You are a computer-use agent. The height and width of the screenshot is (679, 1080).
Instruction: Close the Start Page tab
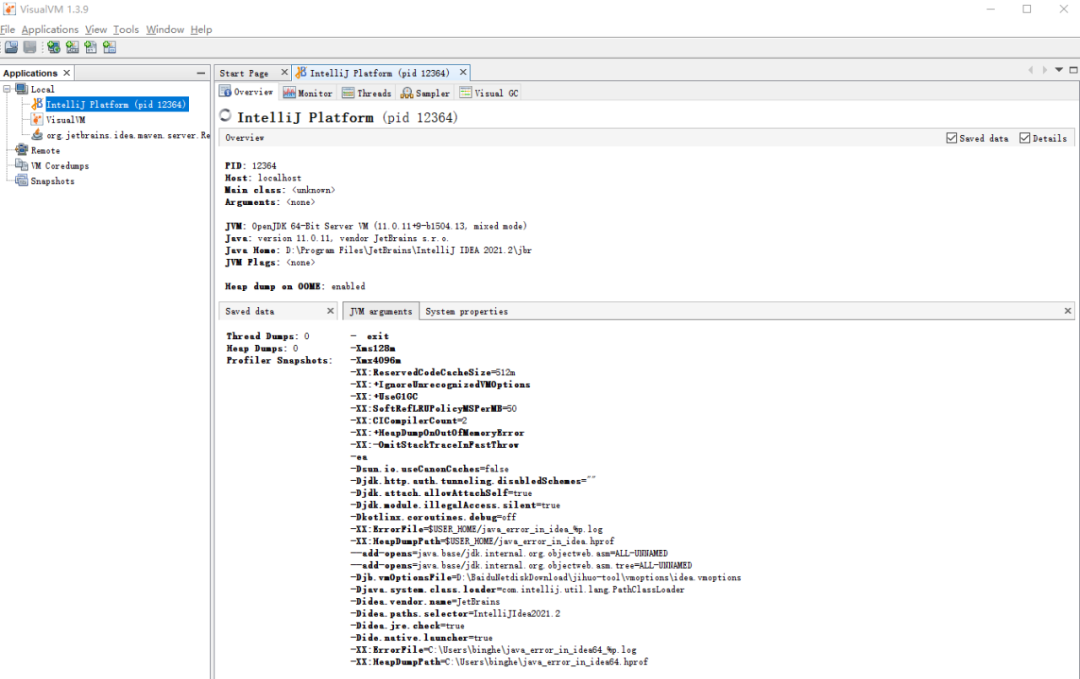click(284, 72)
